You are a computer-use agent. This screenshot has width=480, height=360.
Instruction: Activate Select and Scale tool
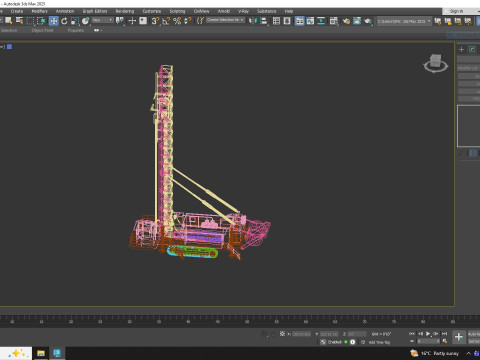click(x=75, y=21)
